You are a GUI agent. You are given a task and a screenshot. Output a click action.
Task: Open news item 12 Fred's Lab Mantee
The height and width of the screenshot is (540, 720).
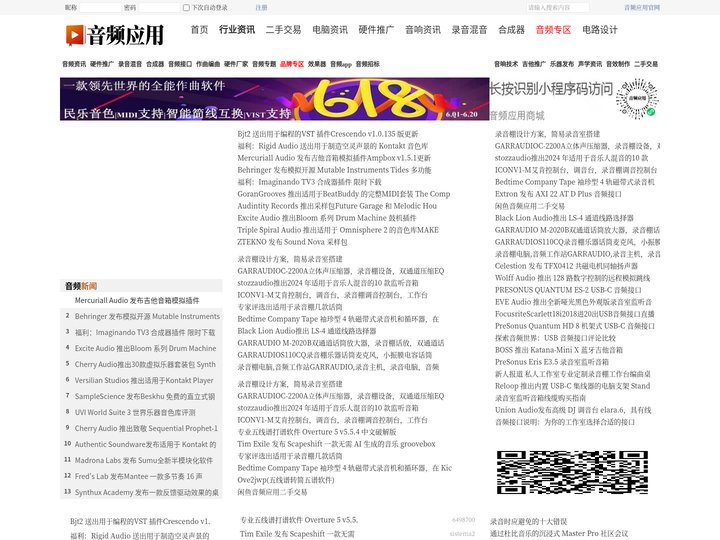[141, 476]
